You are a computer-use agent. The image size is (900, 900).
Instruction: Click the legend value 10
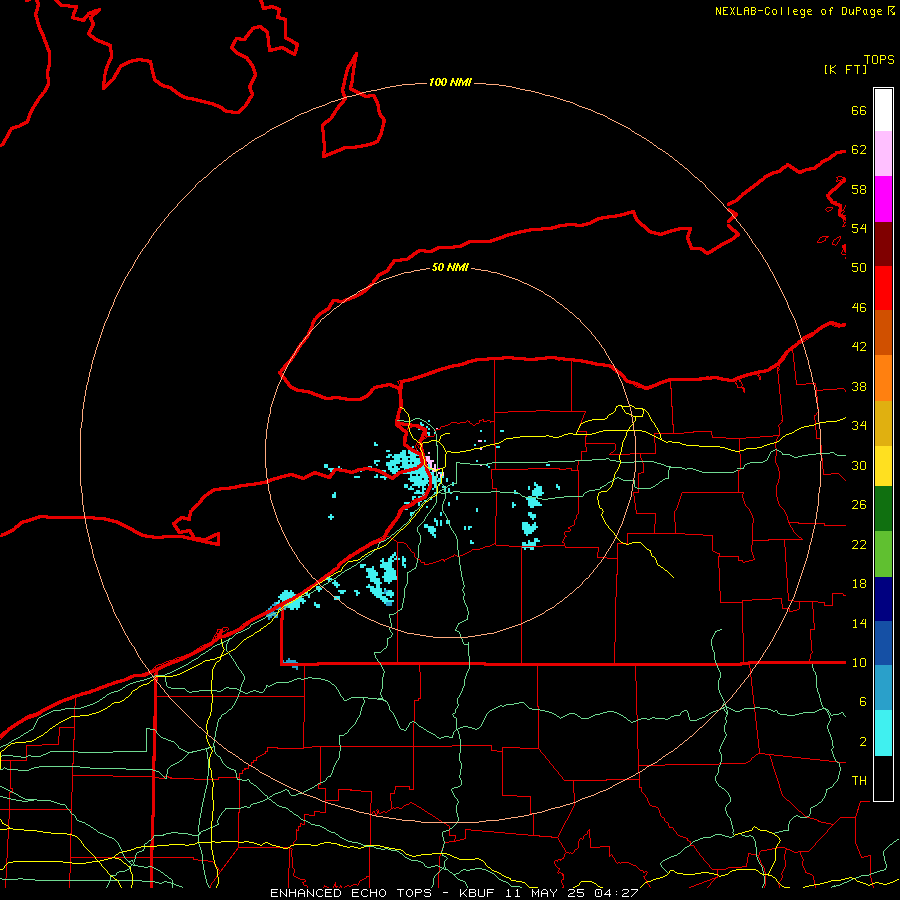pyautogui.click(x=859, y=662)
